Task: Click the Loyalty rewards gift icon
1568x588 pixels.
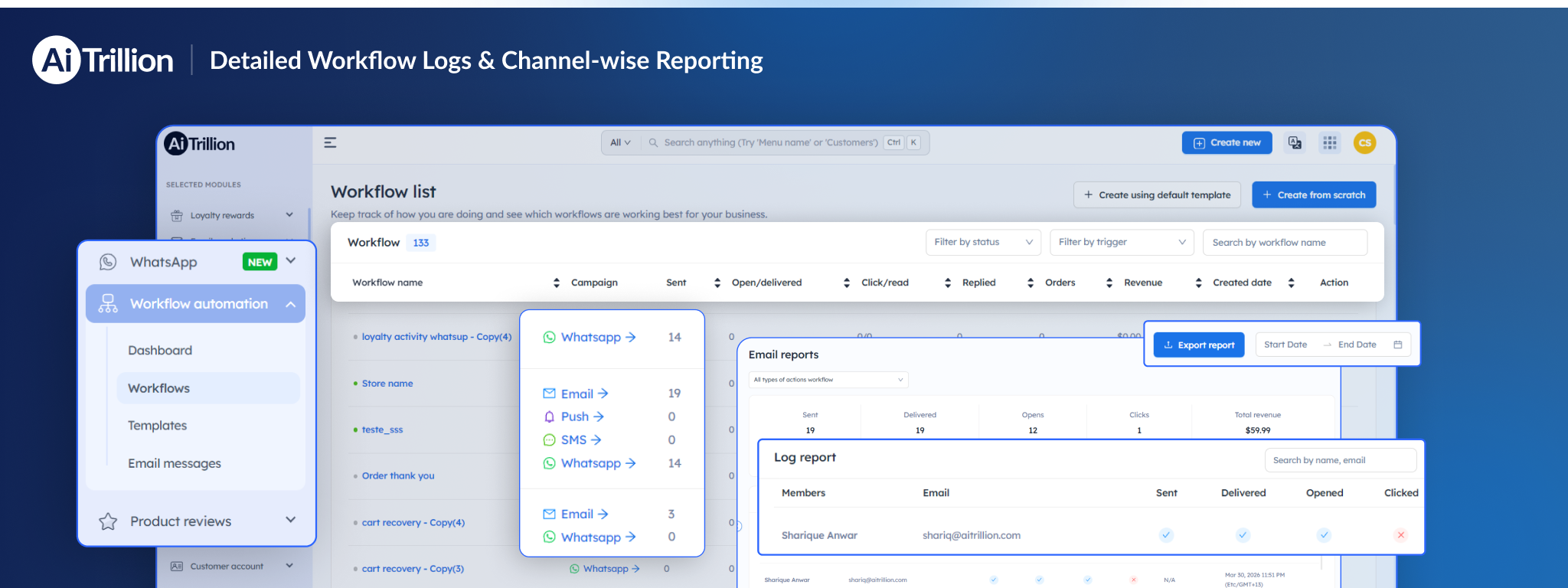Action: (177, 215)
